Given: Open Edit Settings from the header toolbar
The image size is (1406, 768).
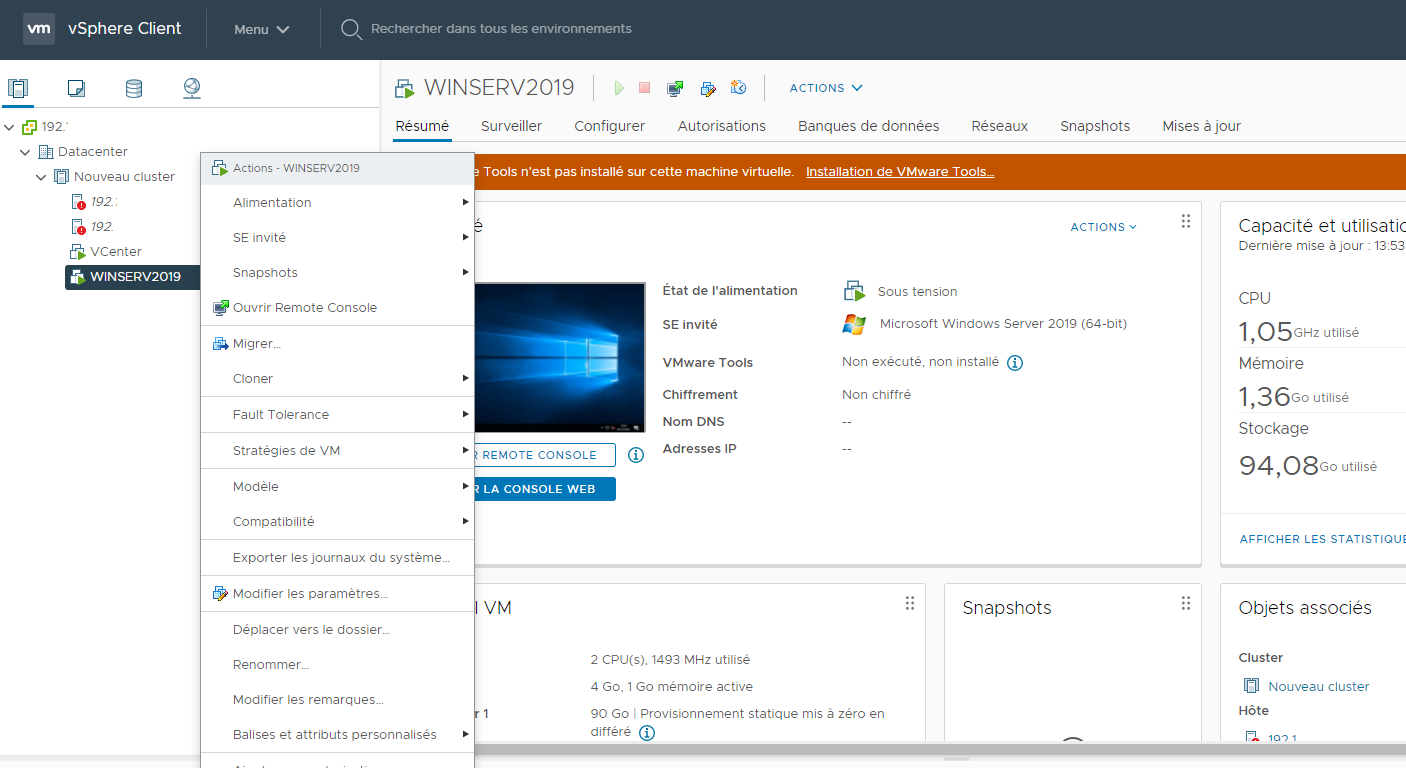Looking at the screenshot, I should [x=708, y=88].
